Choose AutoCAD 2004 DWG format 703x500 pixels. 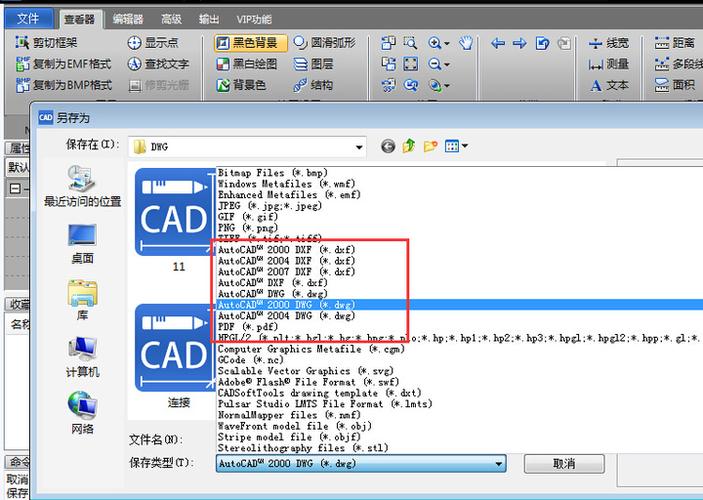point(286,316)
